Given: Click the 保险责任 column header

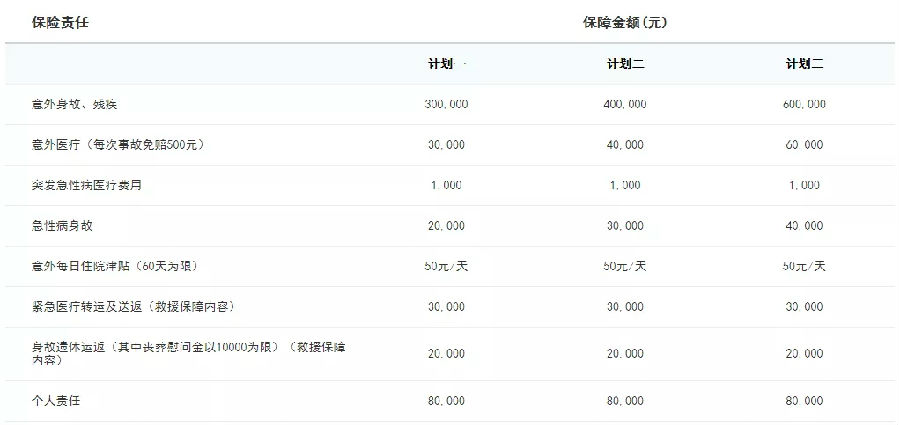Looking at the screenshot, I should [61, 21].
